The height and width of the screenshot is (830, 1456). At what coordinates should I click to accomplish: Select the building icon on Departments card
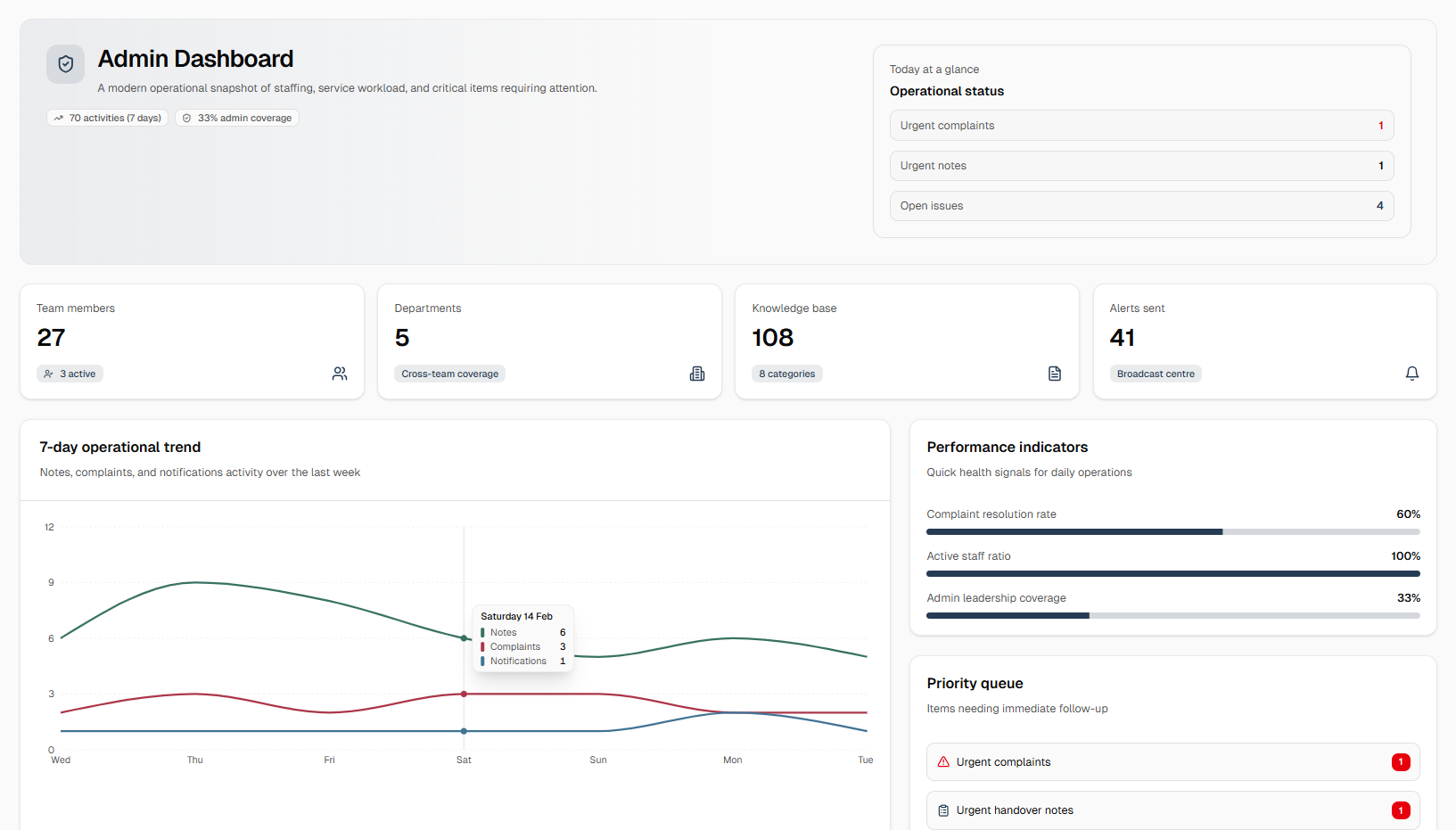[697, 374]
